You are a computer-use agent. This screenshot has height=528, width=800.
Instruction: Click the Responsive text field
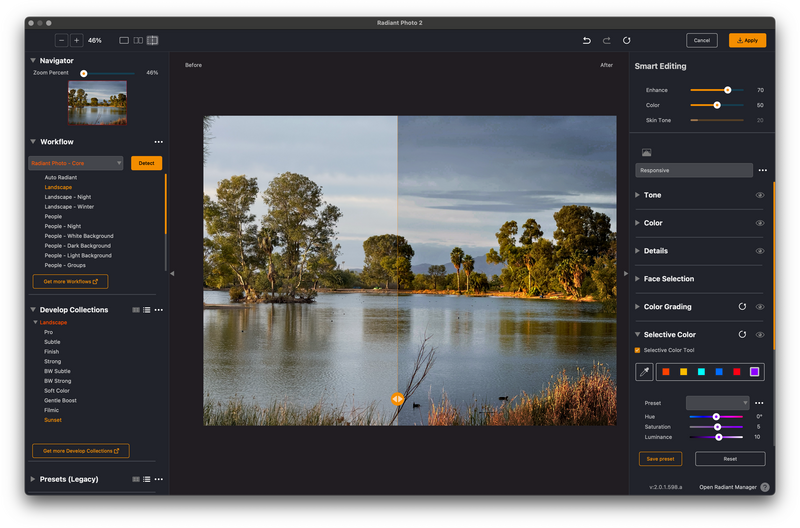tap(694, 170)
